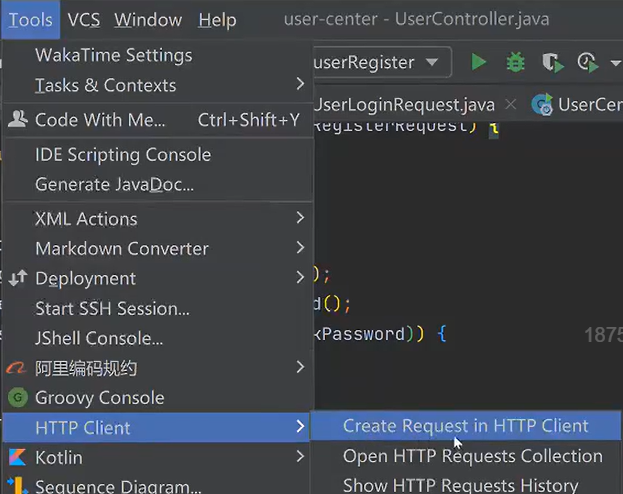Click the Kotlin logo icon
Viewport: 623px width, 494px height.
click(17, 457)
